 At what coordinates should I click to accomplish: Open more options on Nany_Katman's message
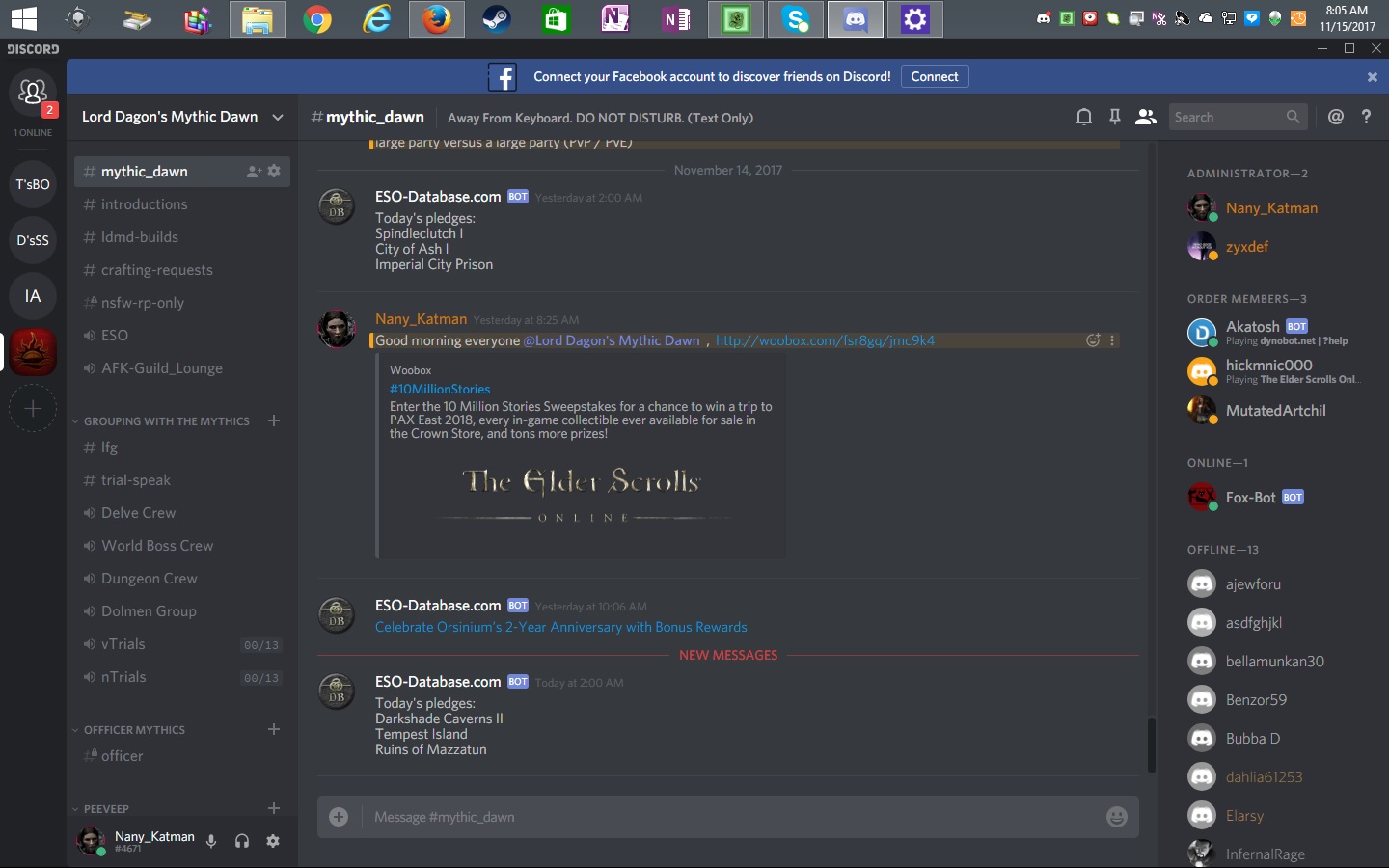(x=1112, y=340)
